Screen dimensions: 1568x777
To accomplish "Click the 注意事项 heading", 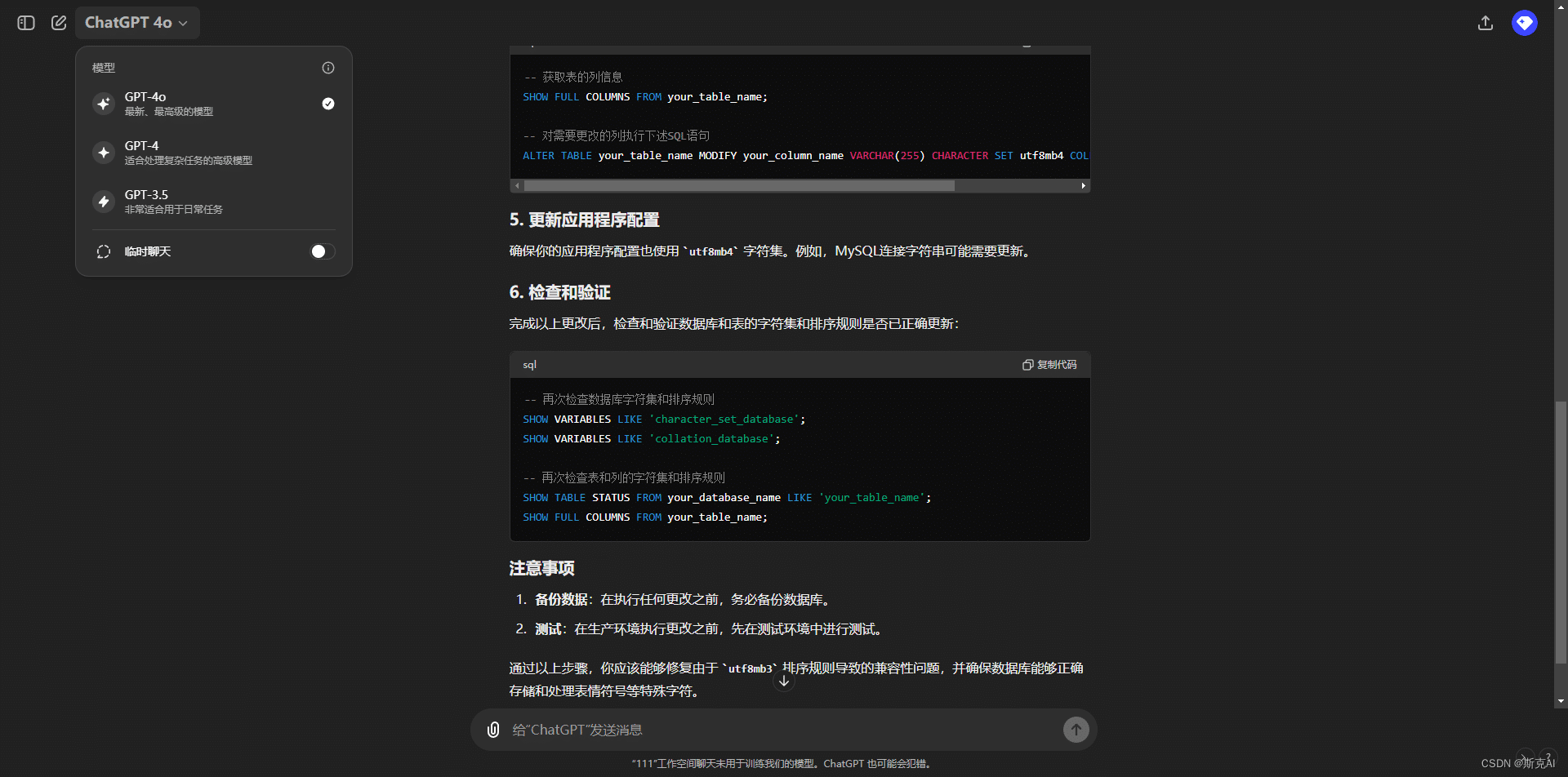I will coord(542,568).
